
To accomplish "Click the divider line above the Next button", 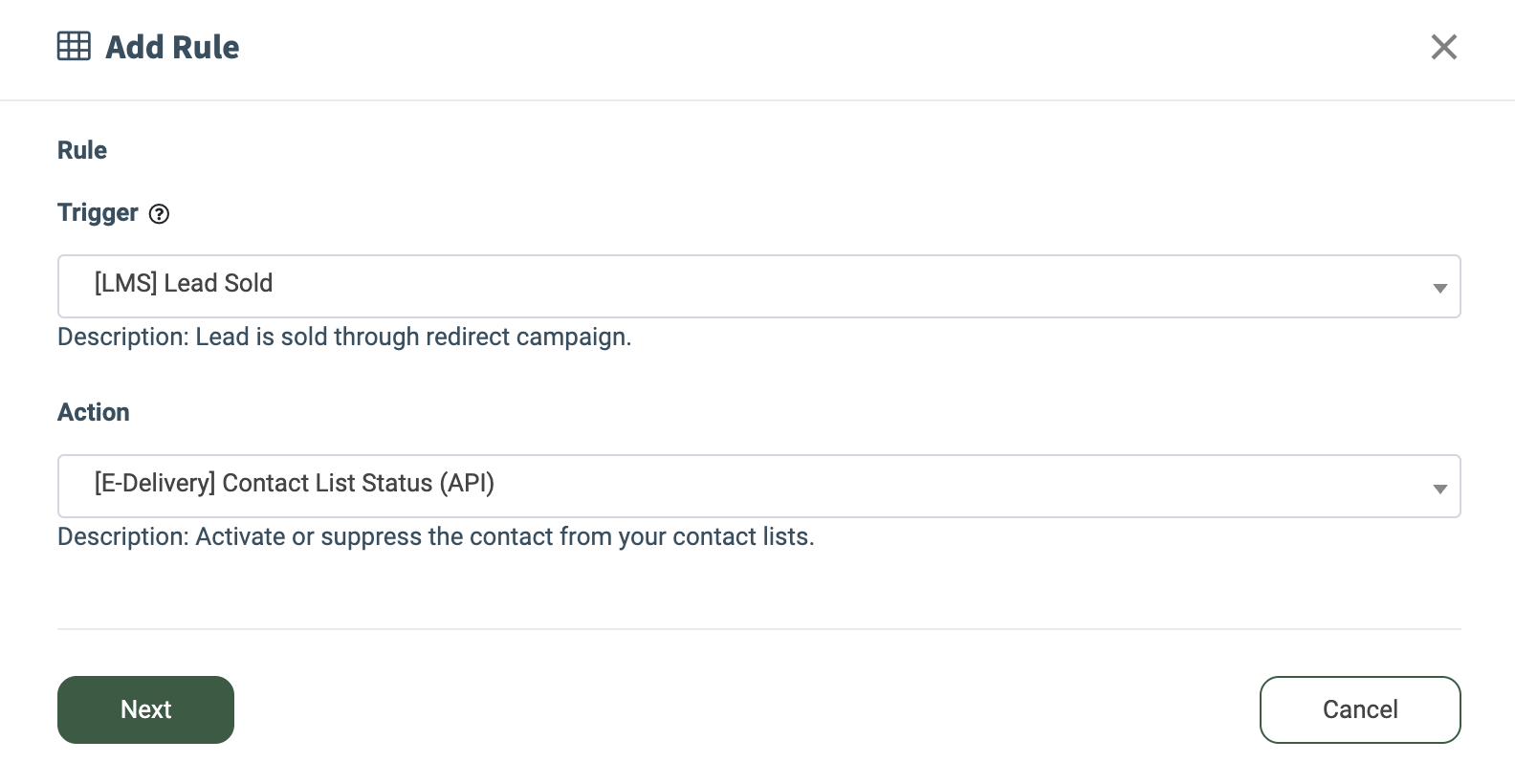I will tap(758, 629).
